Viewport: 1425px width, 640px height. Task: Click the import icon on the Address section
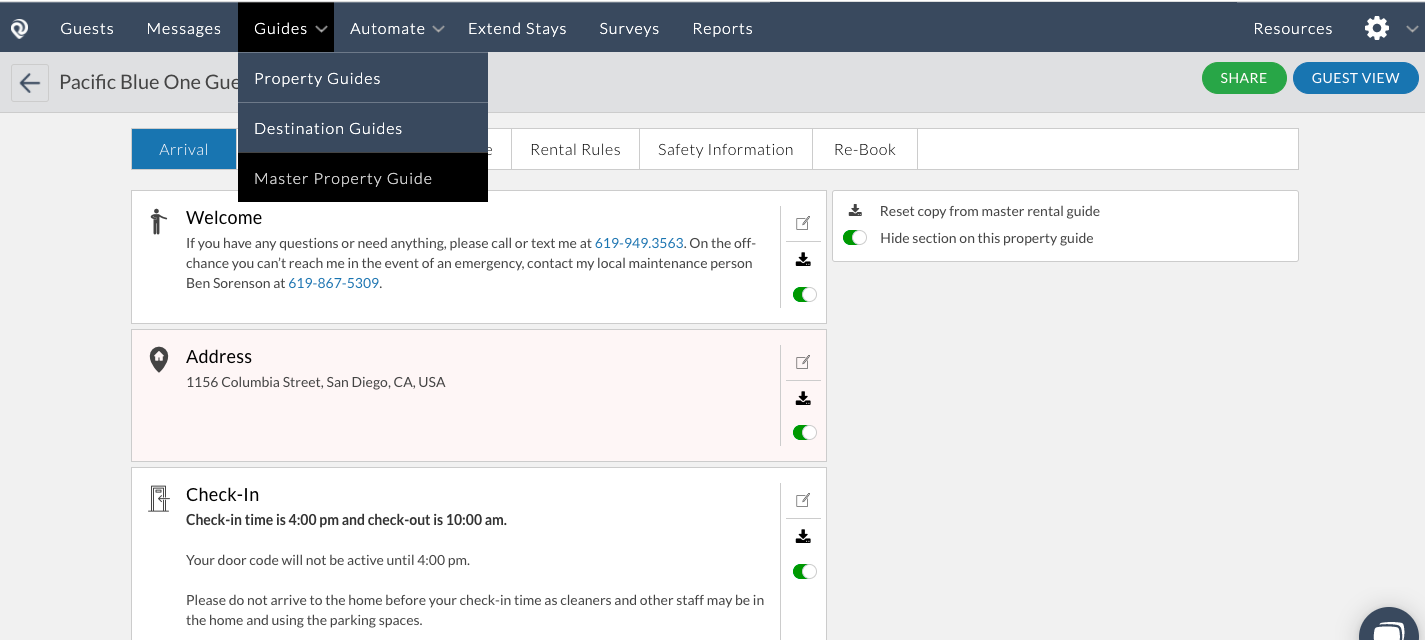[x=803, y=397]
